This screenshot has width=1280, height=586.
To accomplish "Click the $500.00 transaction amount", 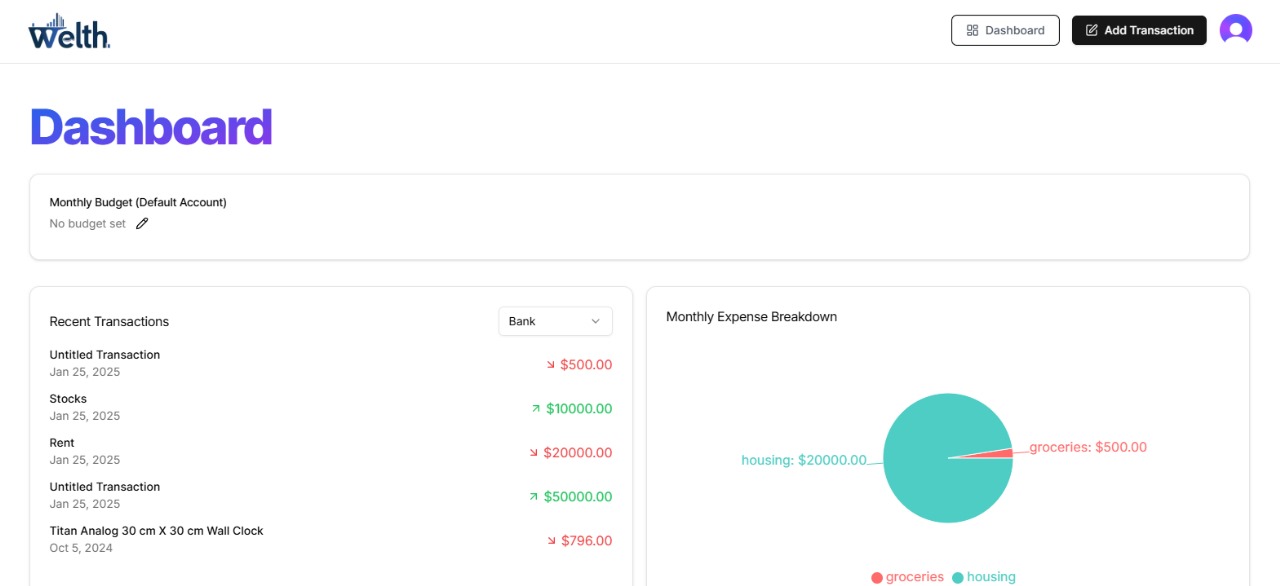I will pyautogui.click(x=586, y=365).
